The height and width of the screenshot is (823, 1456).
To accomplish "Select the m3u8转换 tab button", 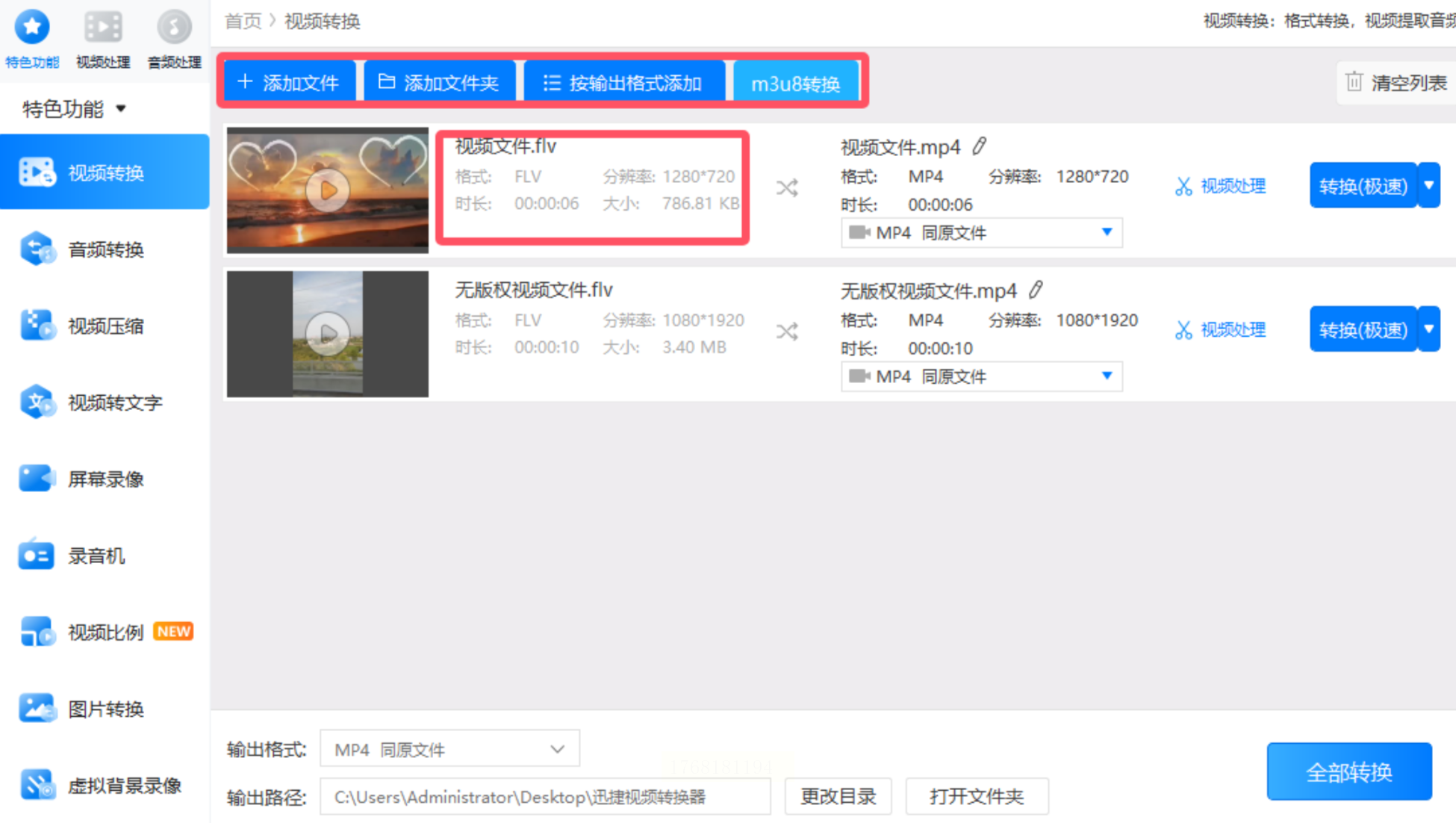I will click(795, 83).
